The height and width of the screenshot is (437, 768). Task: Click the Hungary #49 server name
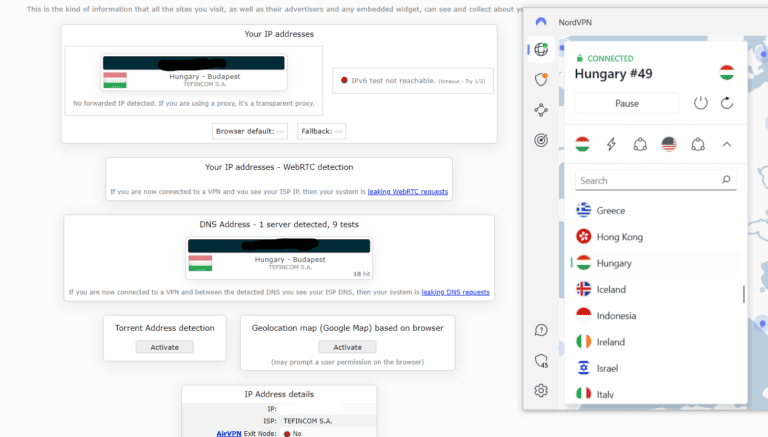coord(613,73)
